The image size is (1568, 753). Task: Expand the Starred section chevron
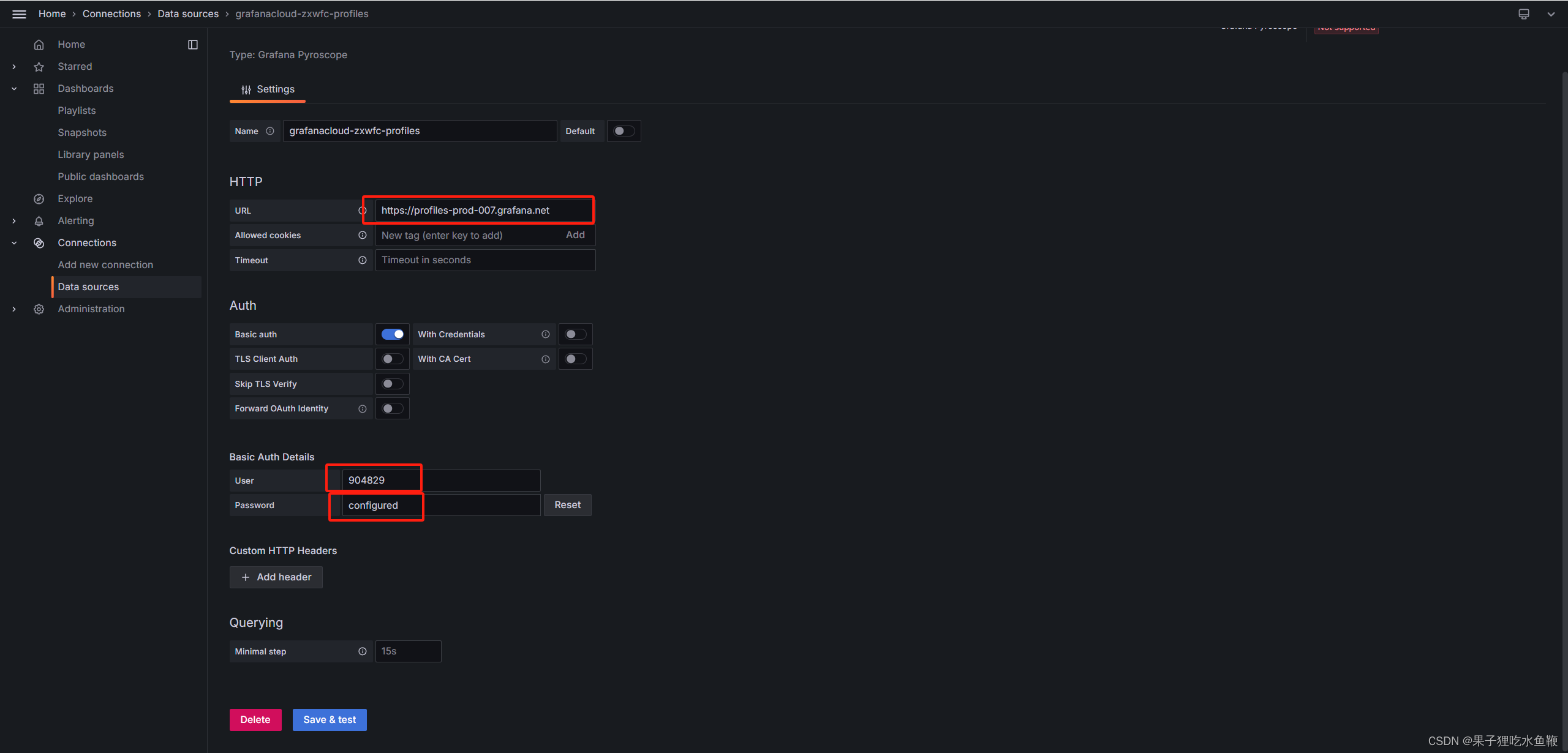(14, 67)
